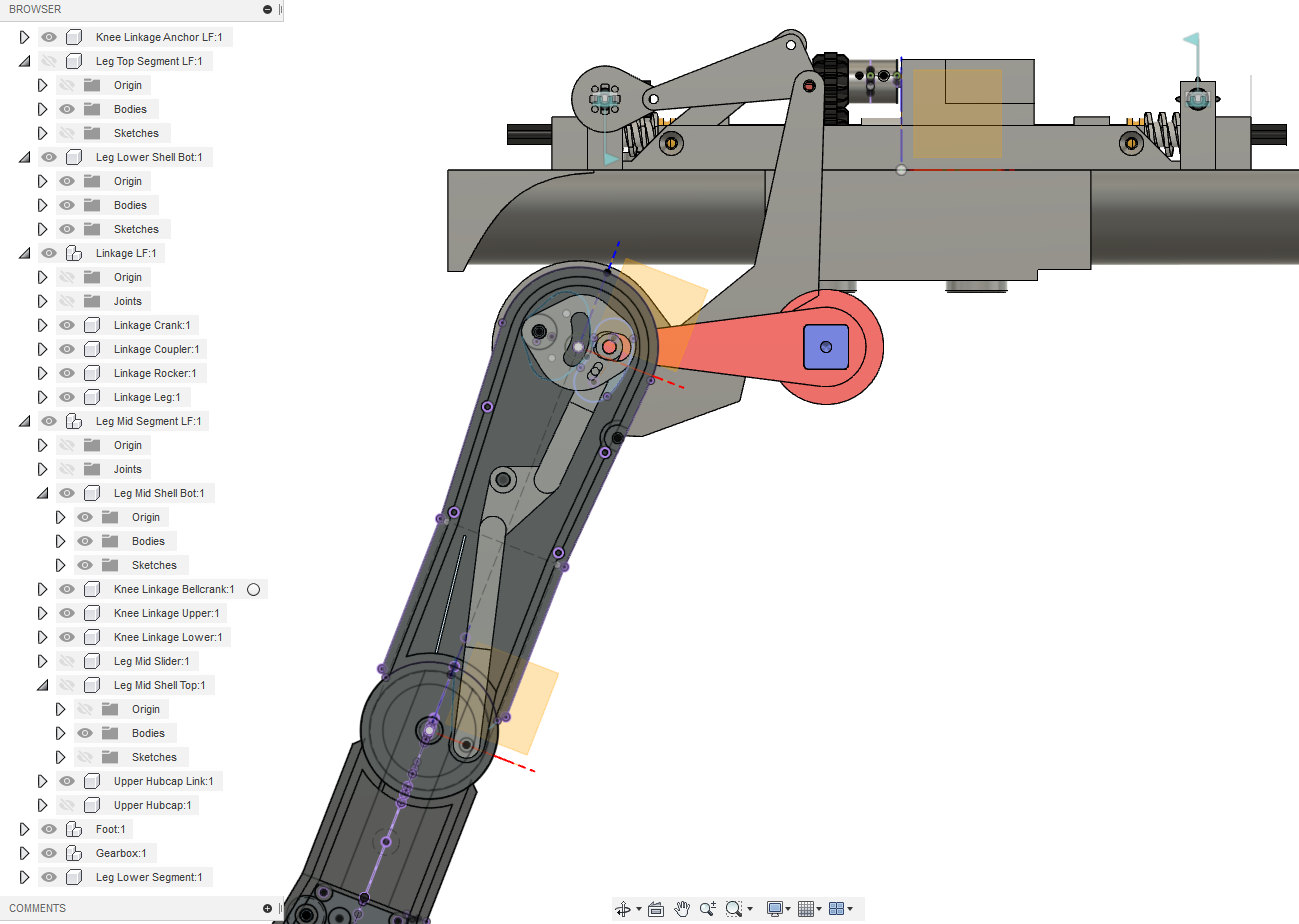Viewport: 1299px width, 924px height.
Task: Select the Upper Hubcap Link:1 tree item
Action: tap(163, 781)
